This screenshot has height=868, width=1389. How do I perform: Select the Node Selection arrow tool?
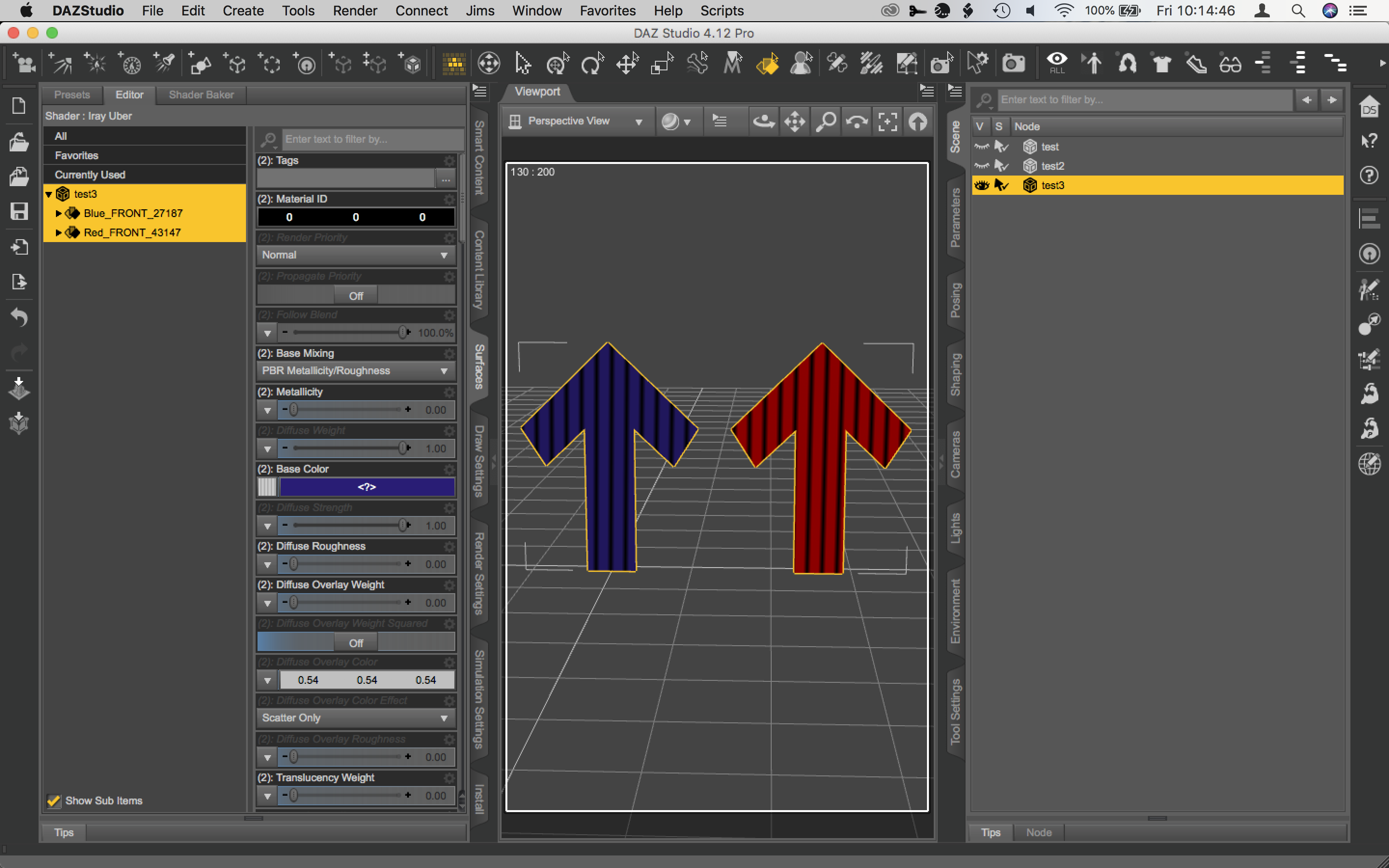(x=522, y=63)
